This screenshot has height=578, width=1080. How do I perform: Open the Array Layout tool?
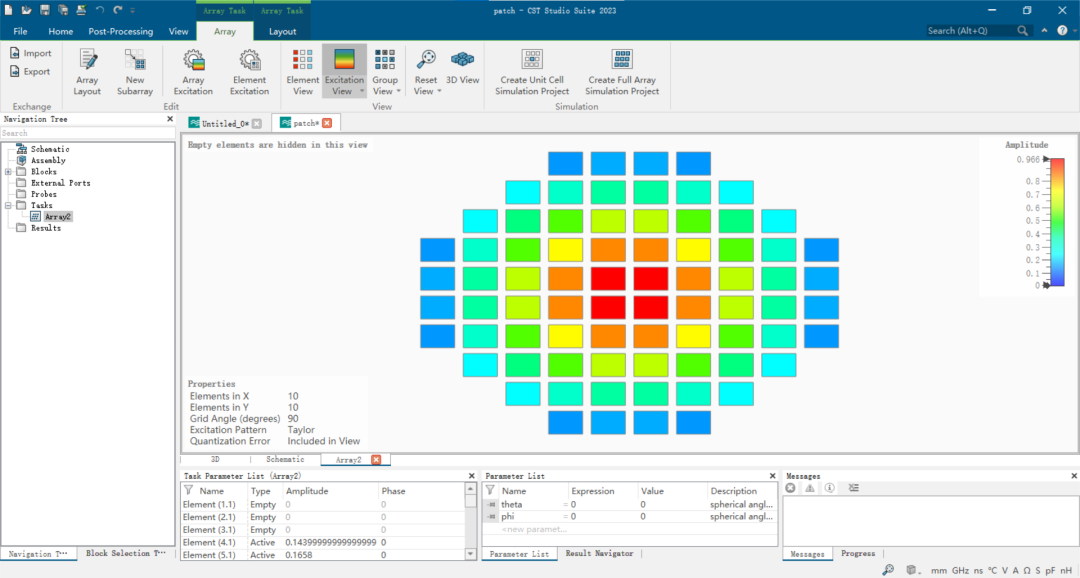(87, 72)
